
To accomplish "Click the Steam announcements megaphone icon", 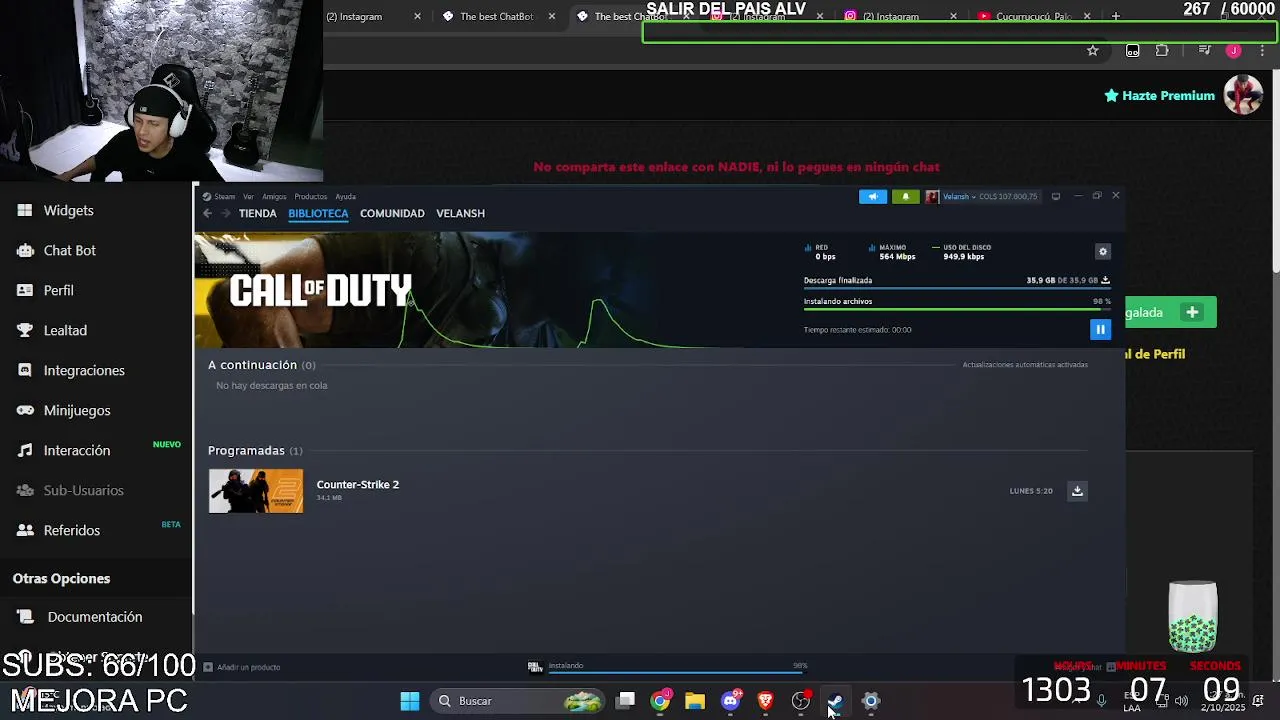I will coord(872,196).
